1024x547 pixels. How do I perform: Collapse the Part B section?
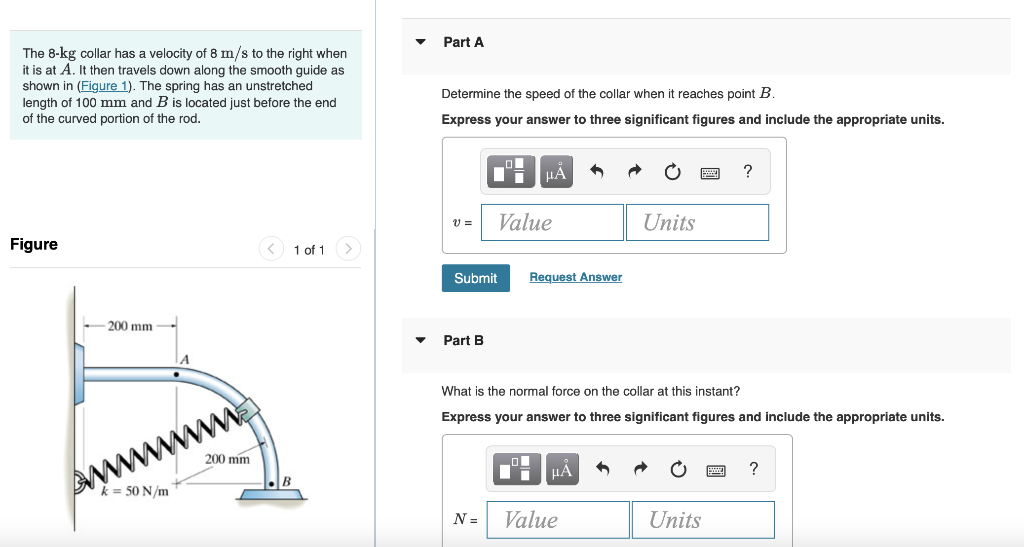(421, 340)
